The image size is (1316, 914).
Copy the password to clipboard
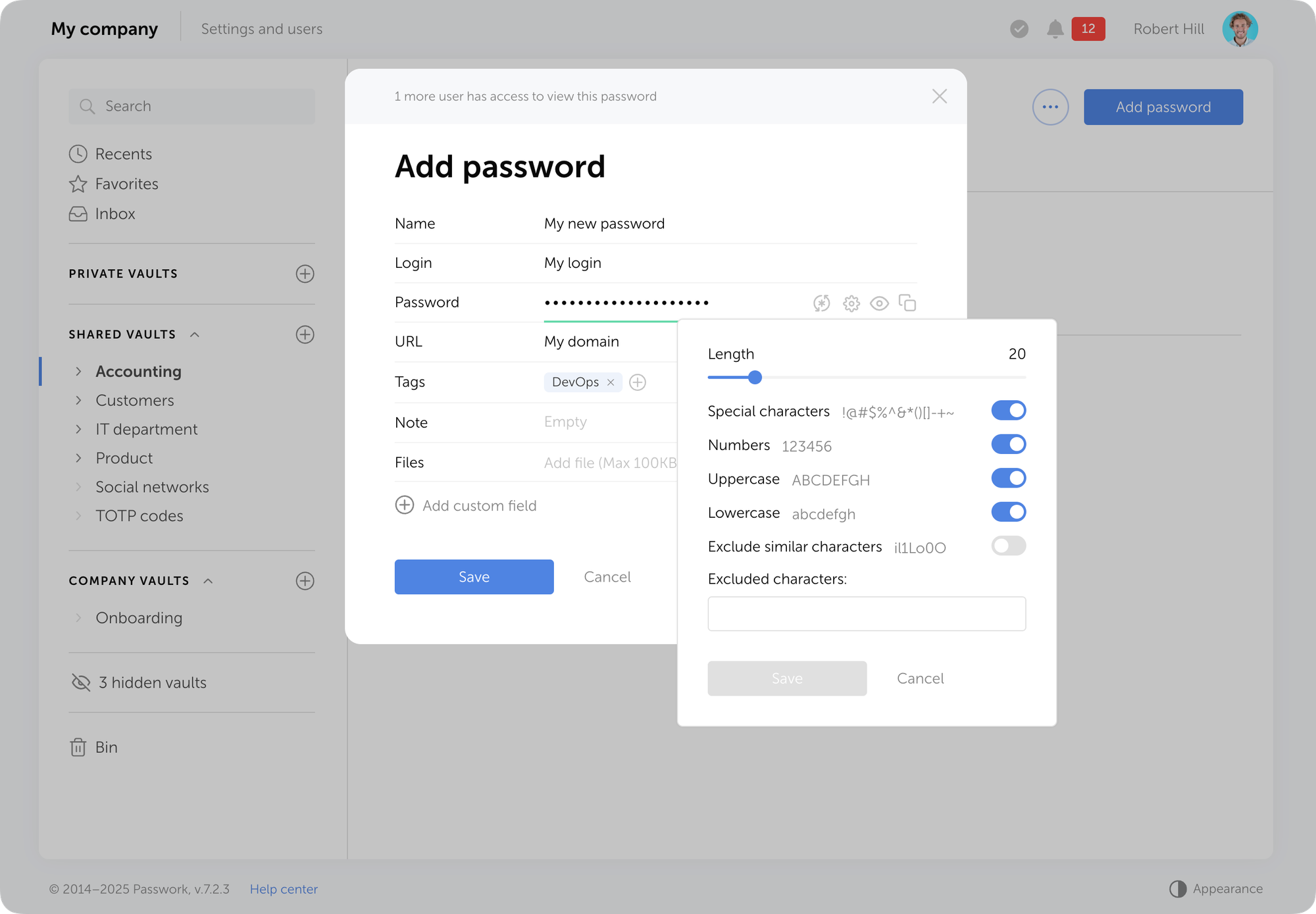point(908,303)
